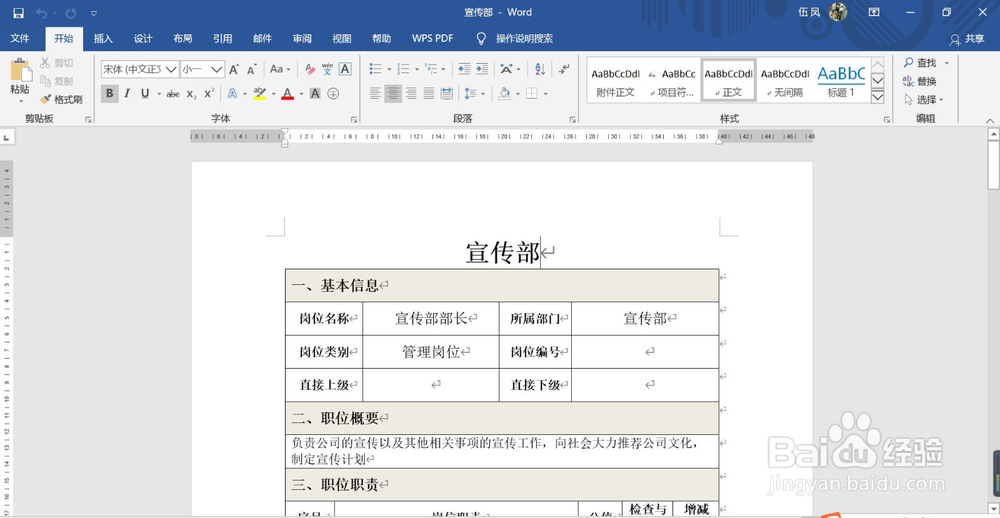Click in the 操作说明搜索 search field
Screen dimensions: 1000x518
click(x=524, y=39)
